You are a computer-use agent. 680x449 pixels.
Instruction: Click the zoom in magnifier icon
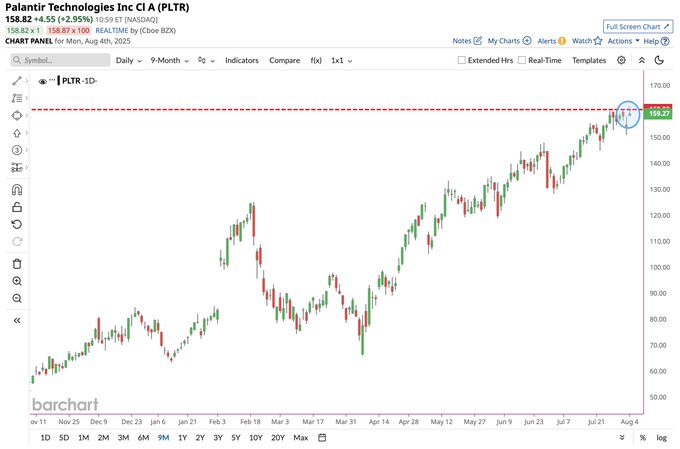17,281
